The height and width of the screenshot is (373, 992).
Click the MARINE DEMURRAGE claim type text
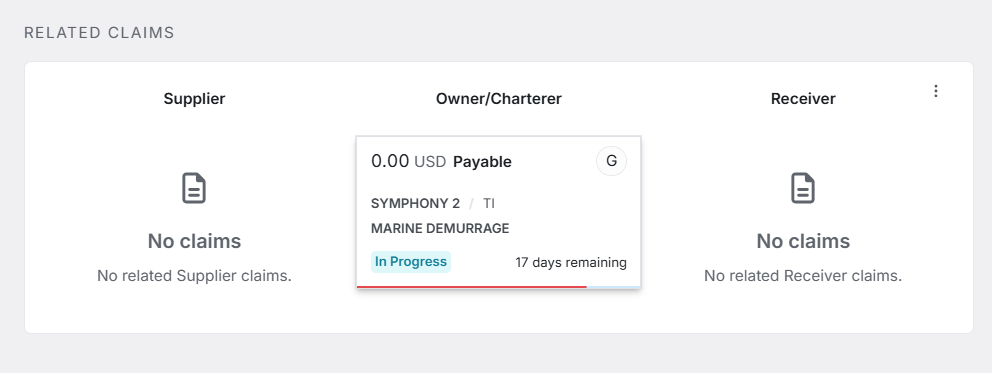click(x=440, y=228)
